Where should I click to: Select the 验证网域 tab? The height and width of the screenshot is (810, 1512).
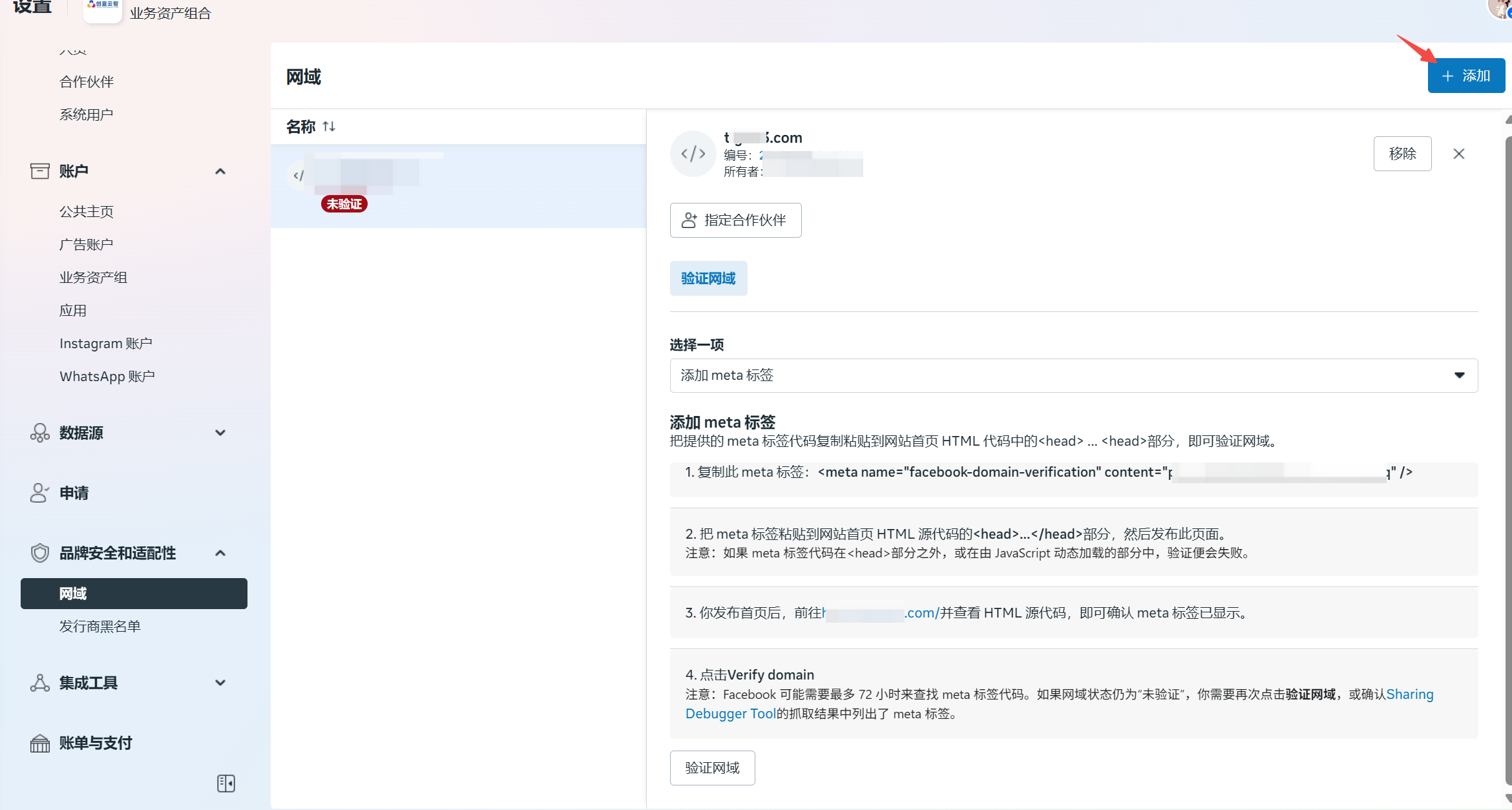click(x=708, y=278)
